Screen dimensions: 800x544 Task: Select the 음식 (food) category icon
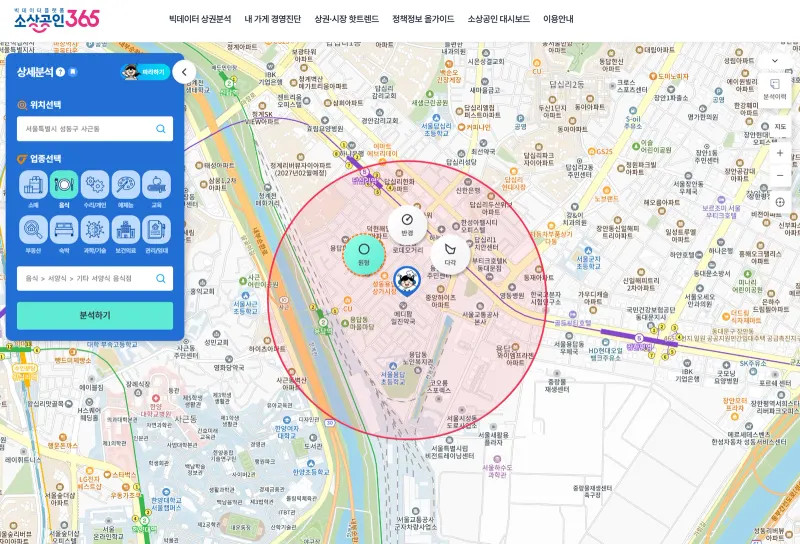64,185
